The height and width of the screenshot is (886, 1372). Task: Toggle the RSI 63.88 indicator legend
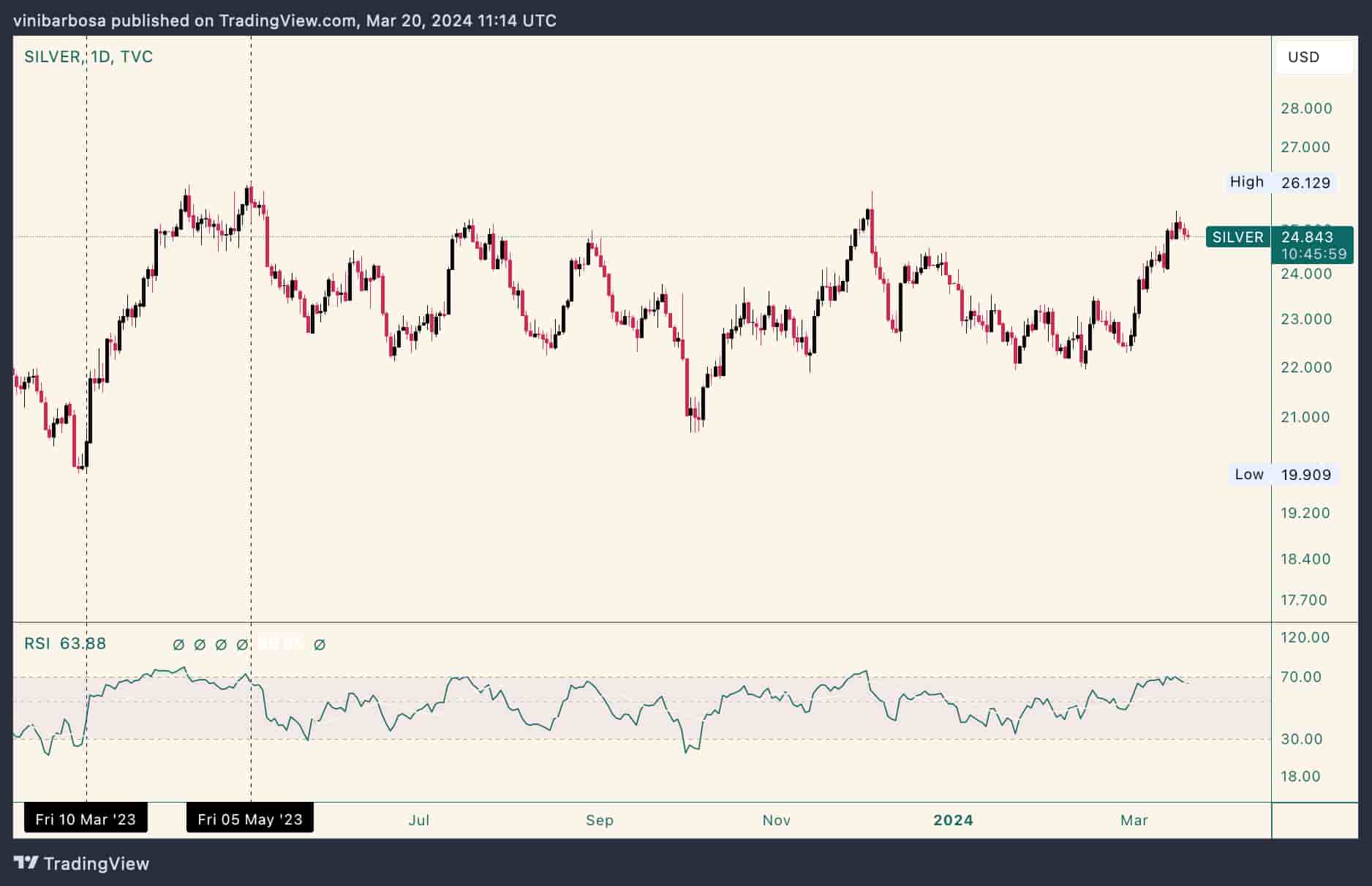click(x=64, y=644)
